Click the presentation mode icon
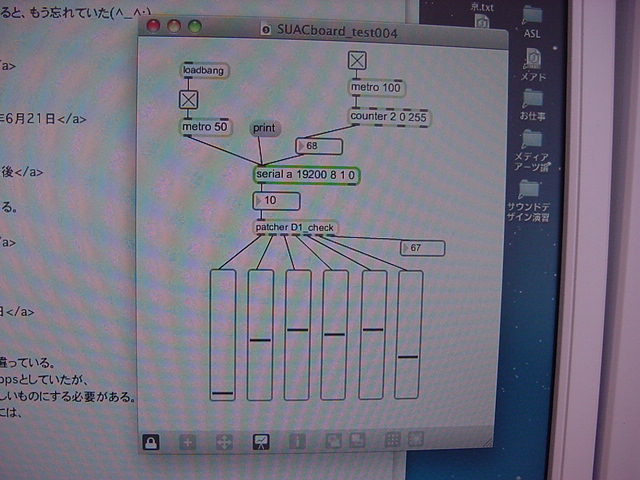The image size is (640, 480). coord(261,442)
